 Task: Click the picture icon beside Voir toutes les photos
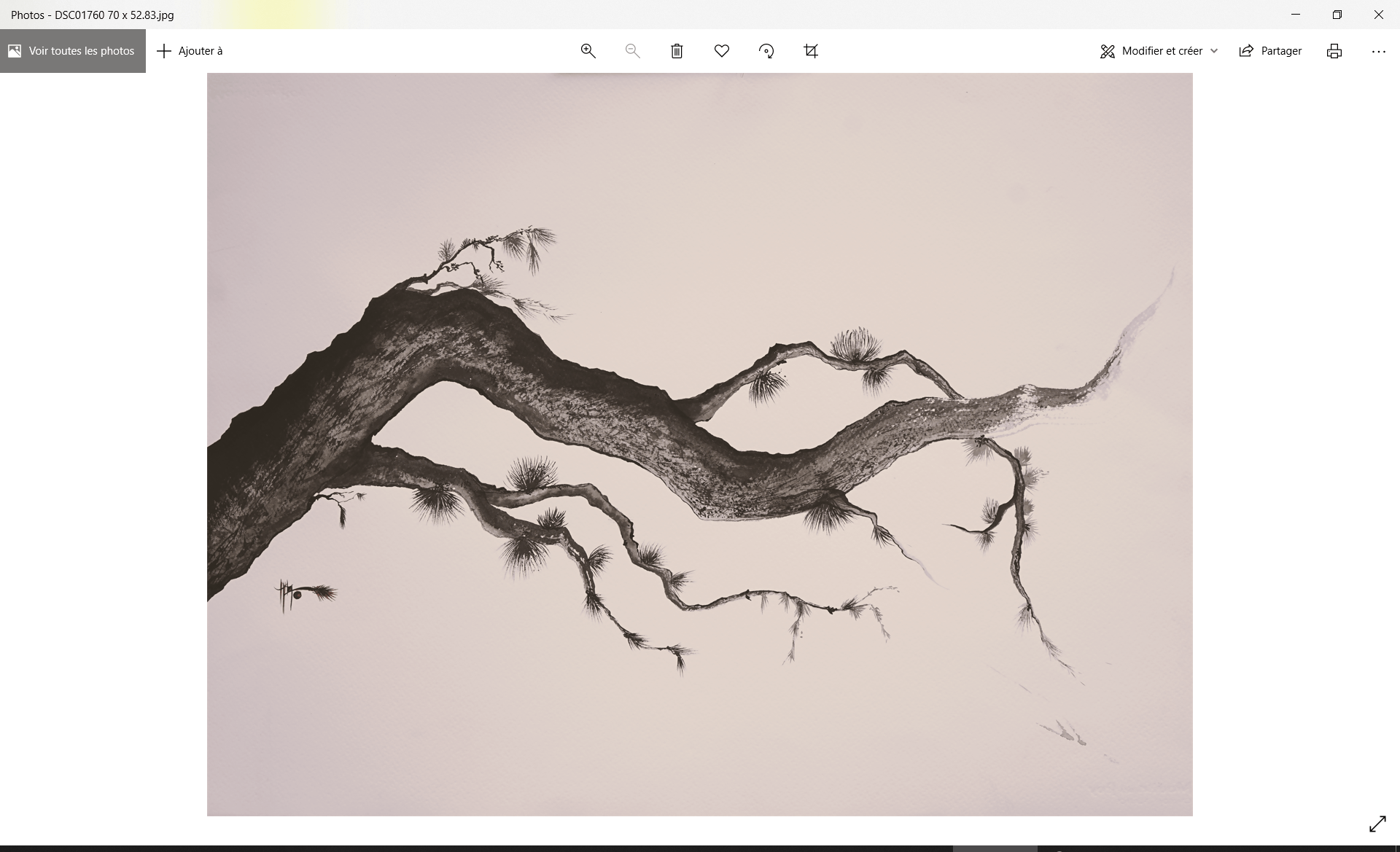(15, 51)
